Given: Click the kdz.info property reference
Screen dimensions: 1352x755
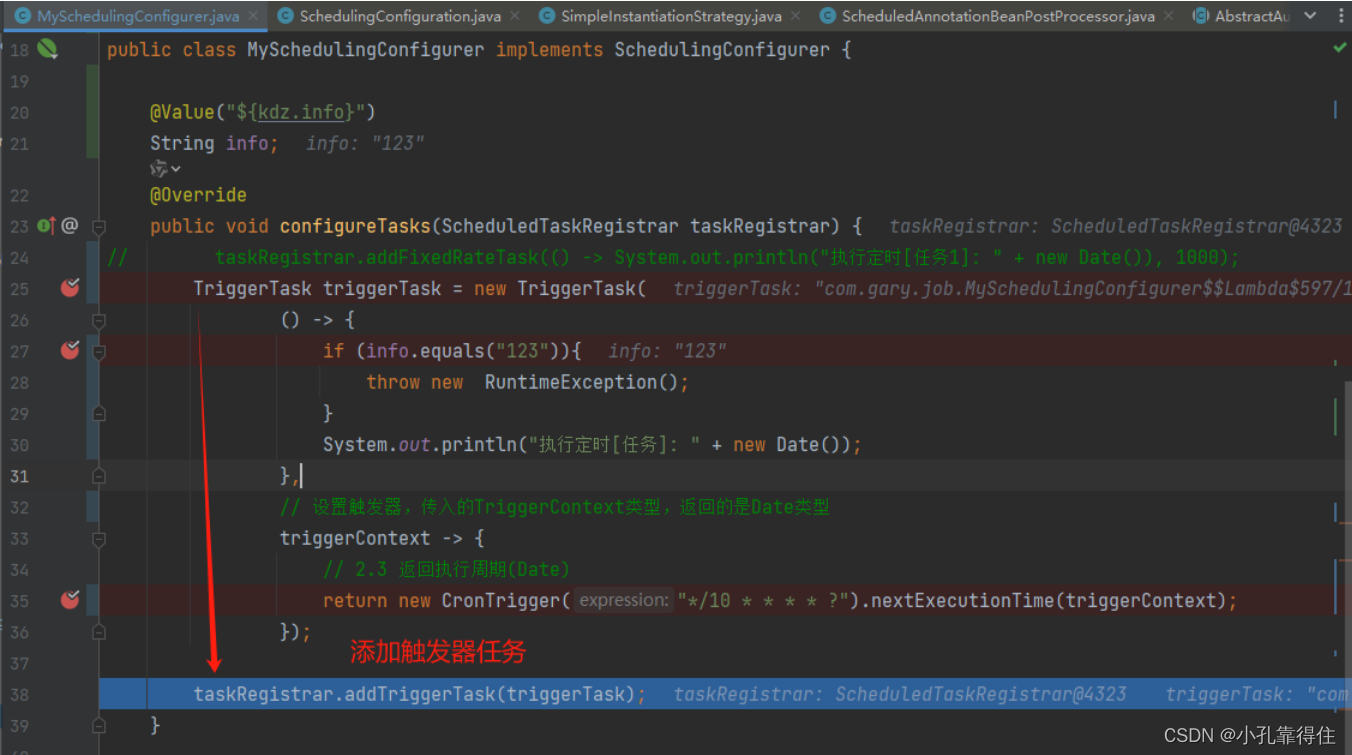Looking at the screenshot, I should (x=300, y=112).
